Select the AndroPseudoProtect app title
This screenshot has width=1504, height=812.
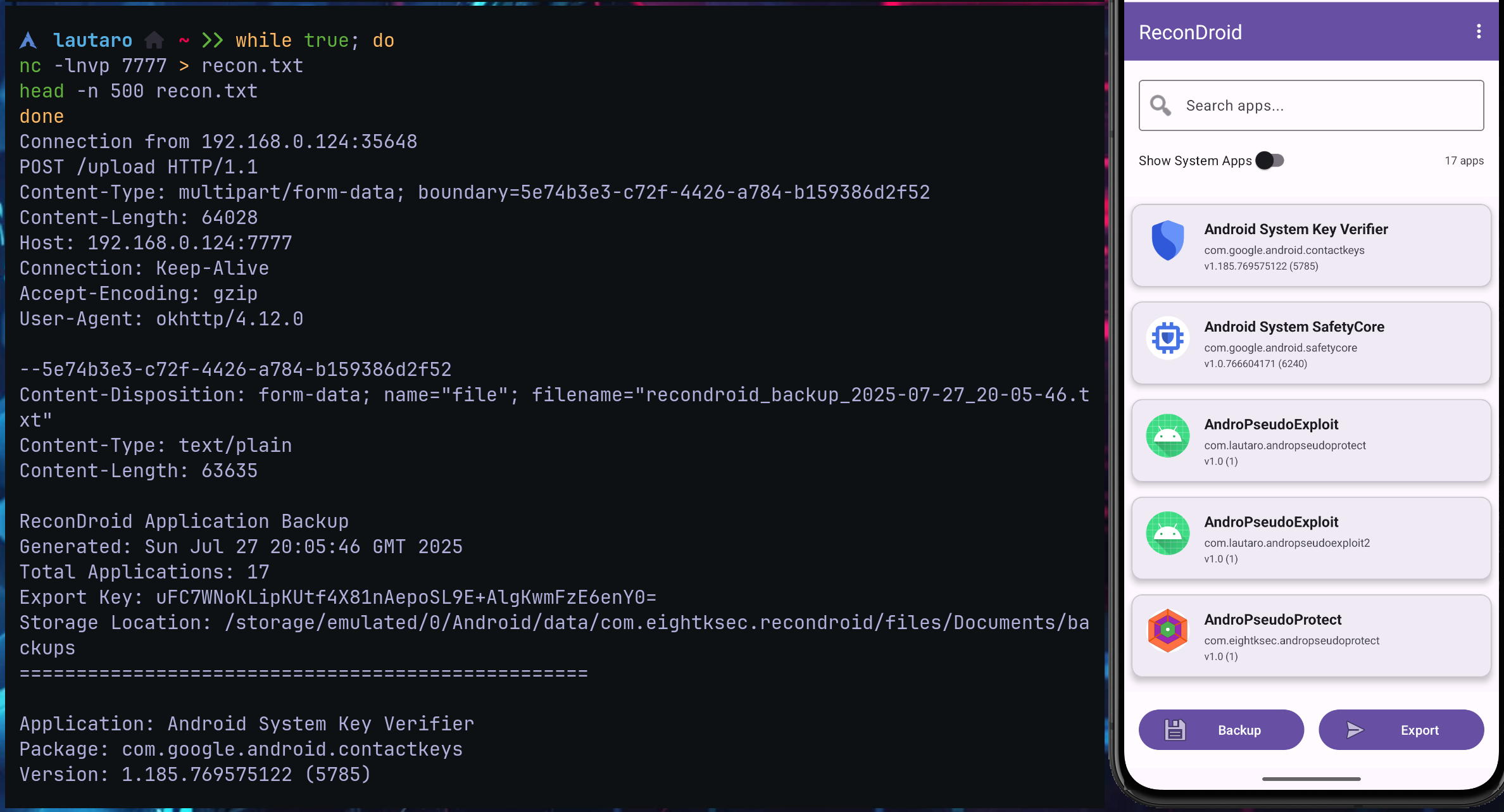point(1273,620)
